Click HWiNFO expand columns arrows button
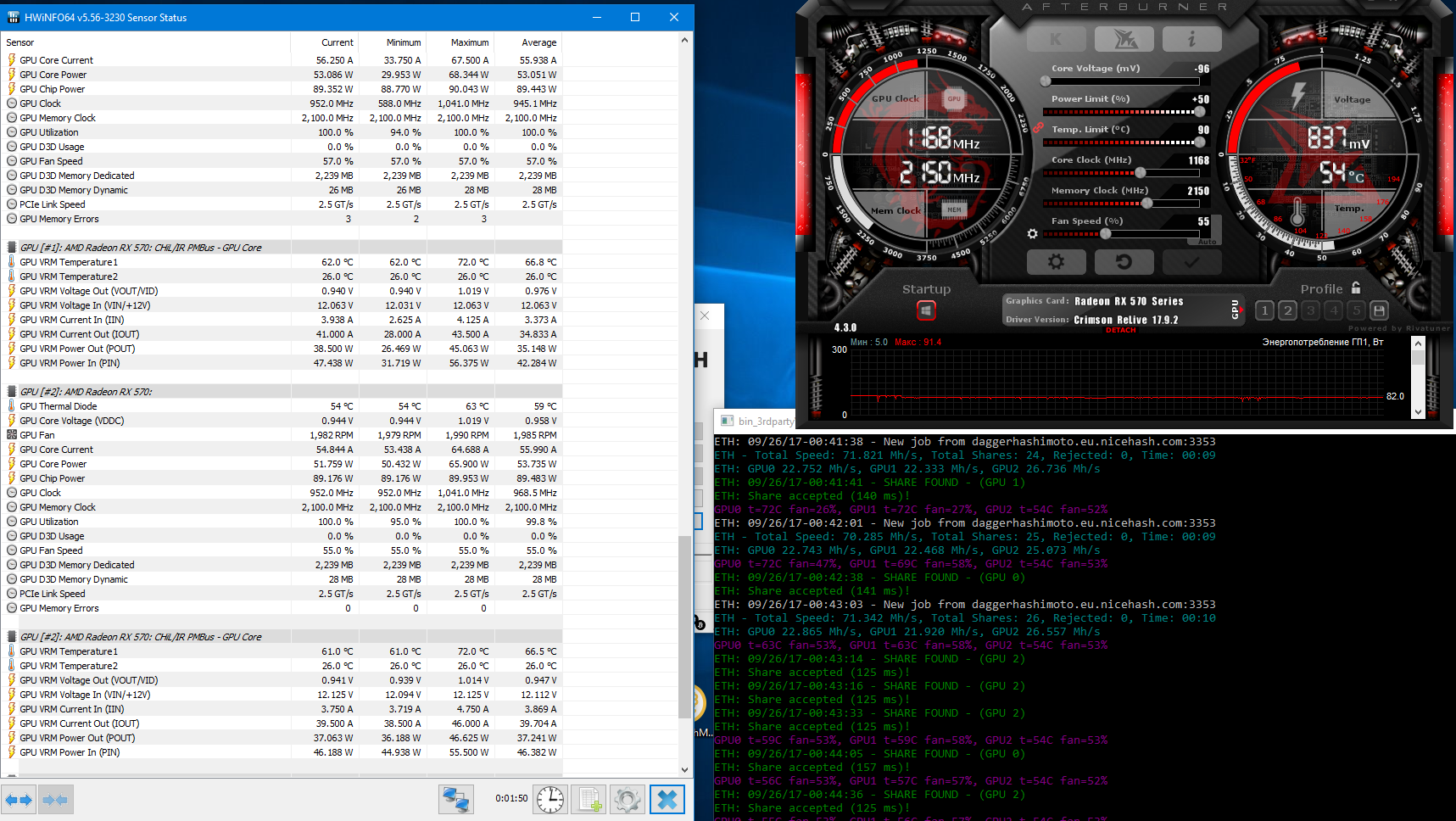The height and width of the screenshot is (821, 1456). click(x=18, y=800)
